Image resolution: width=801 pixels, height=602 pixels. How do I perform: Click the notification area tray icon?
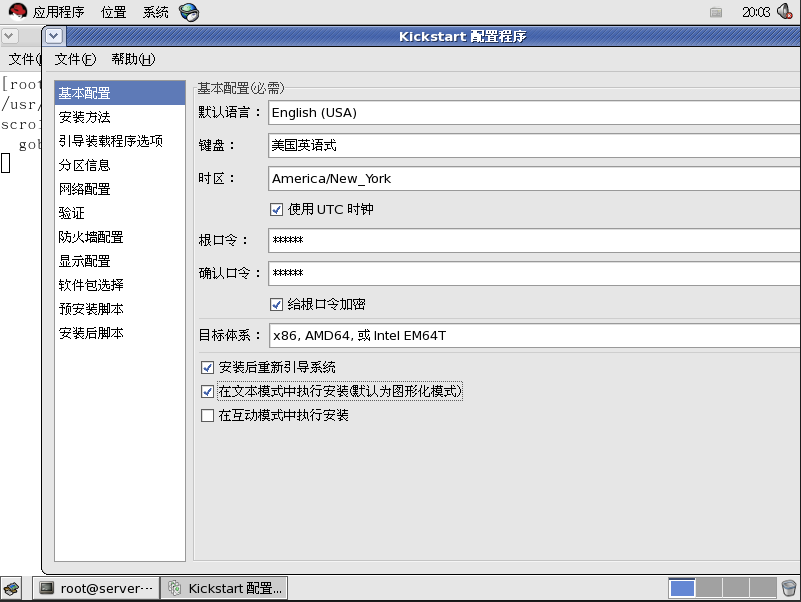716,12
